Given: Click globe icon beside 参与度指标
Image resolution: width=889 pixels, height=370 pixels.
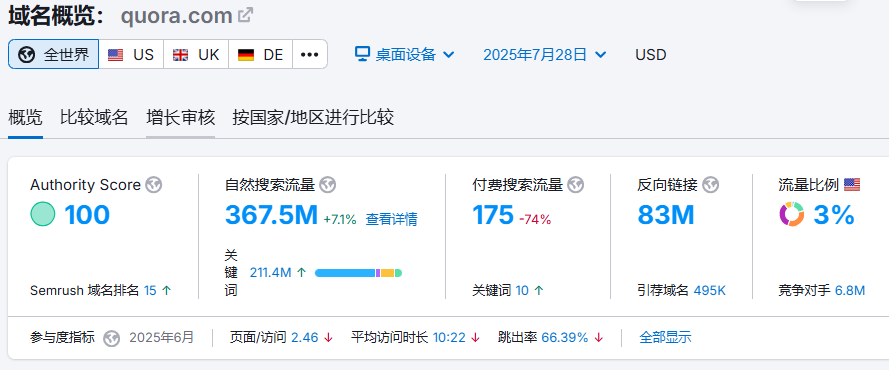Looking at the screenshot, I should click(x=112, y=338).
